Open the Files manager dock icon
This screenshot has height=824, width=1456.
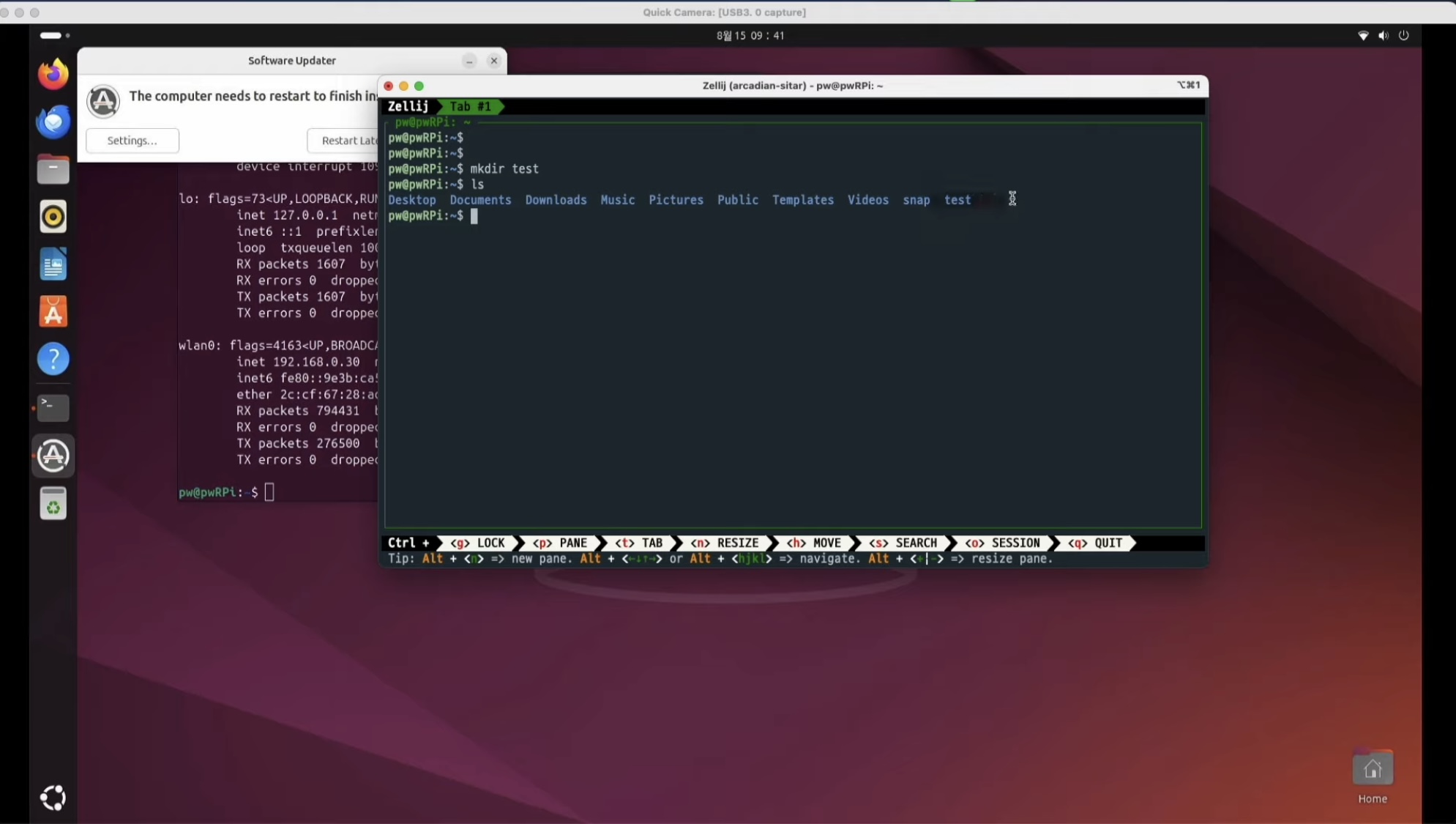(x=53, y=170)
